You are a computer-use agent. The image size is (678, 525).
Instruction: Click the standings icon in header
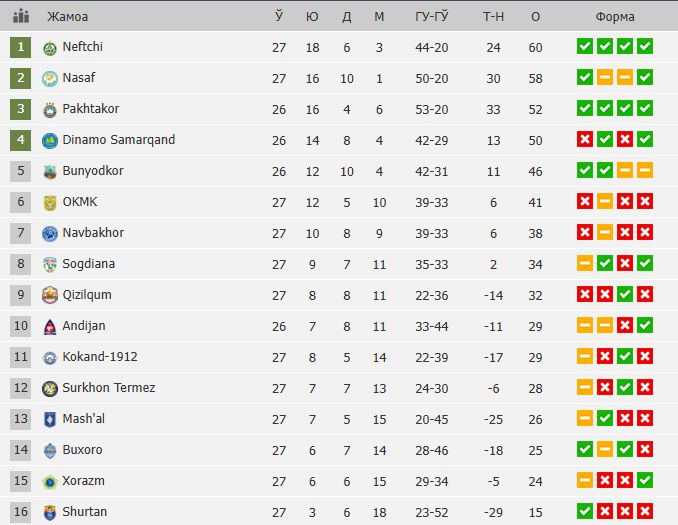point(20,17)
